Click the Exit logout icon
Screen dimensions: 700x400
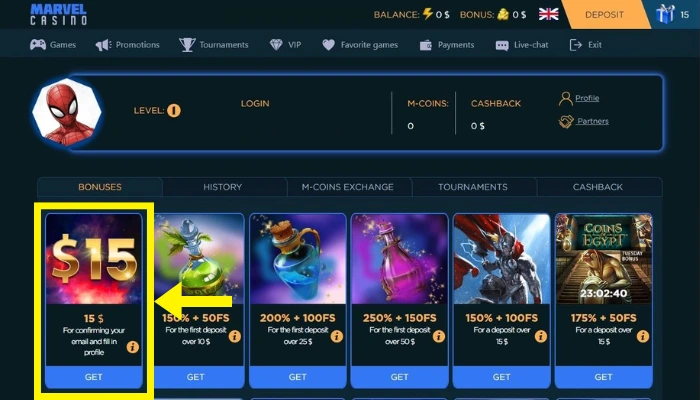pyautogui.click(x=575, y=45)
